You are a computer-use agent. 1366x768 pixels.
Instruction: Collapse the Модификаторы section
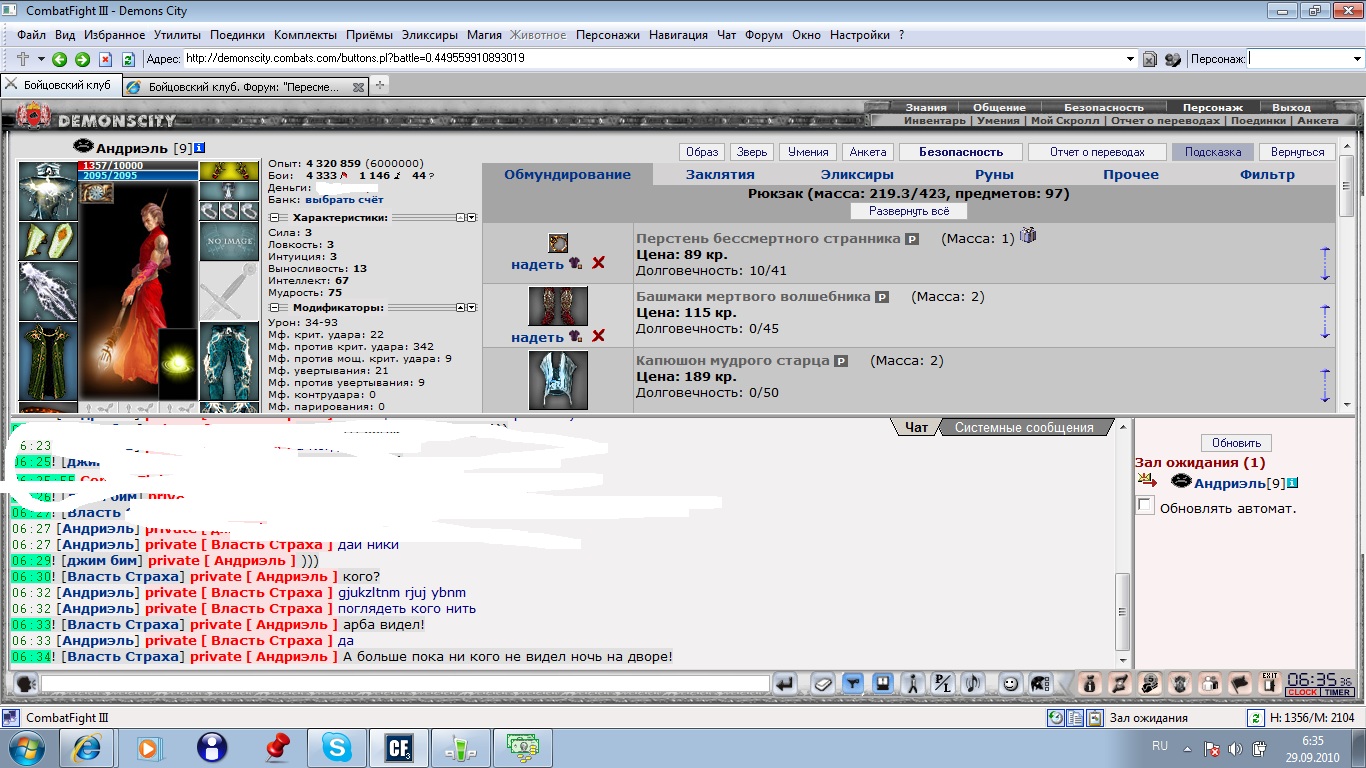click(275, 308)
